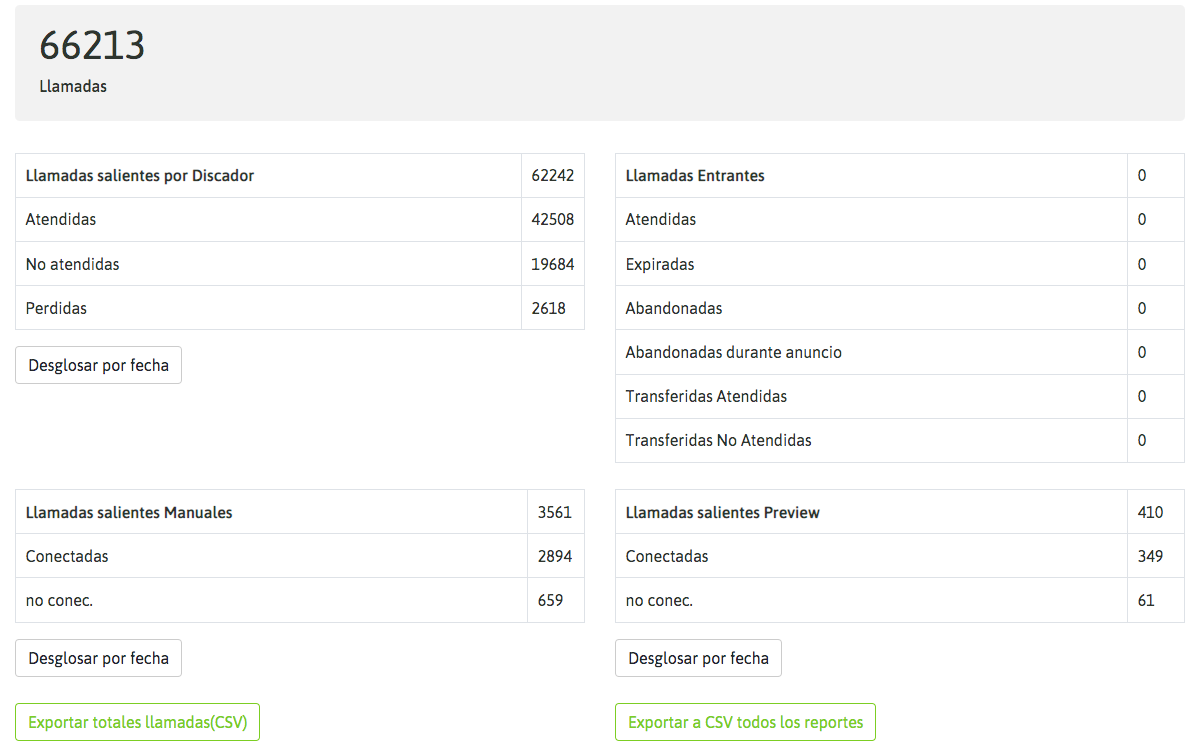
Task: Select the Transferidas Atendidas row label
Action: (x=706, y=396)
